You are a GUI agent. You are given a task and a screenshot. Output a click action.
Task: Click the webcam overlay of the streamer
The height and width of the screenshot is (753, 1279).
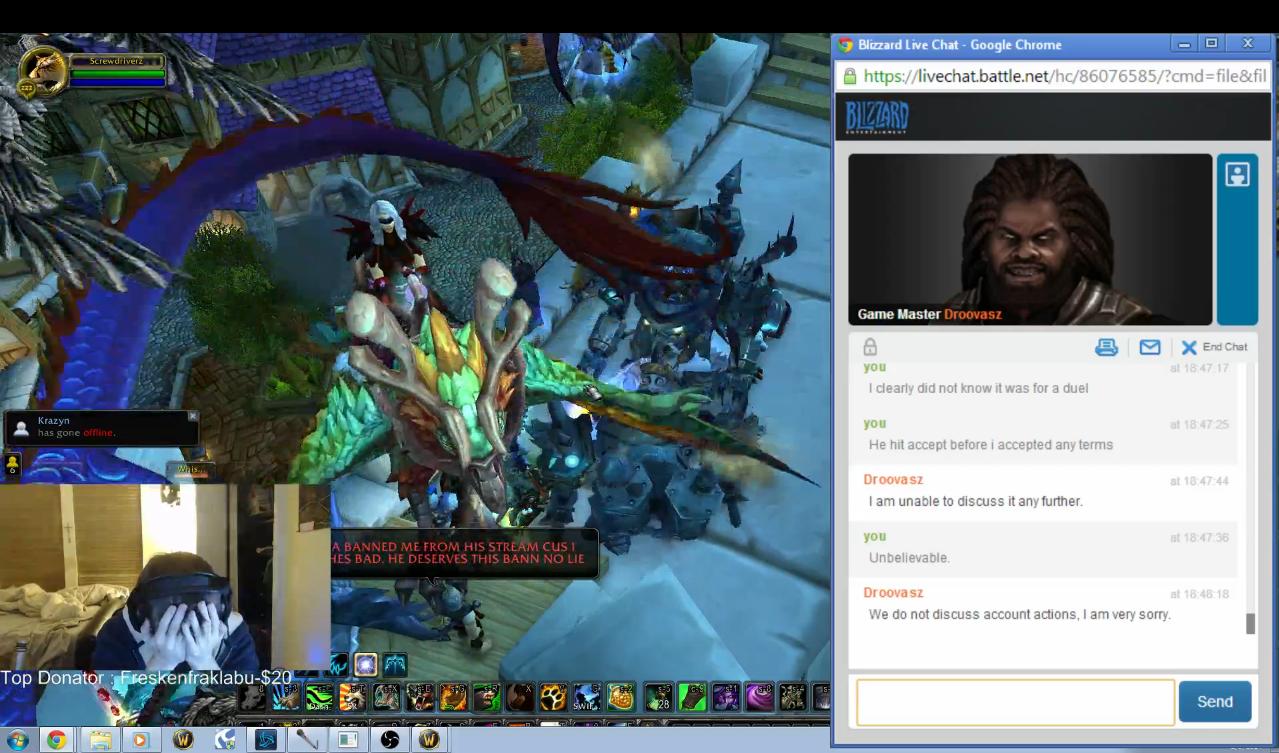[165, 578]
